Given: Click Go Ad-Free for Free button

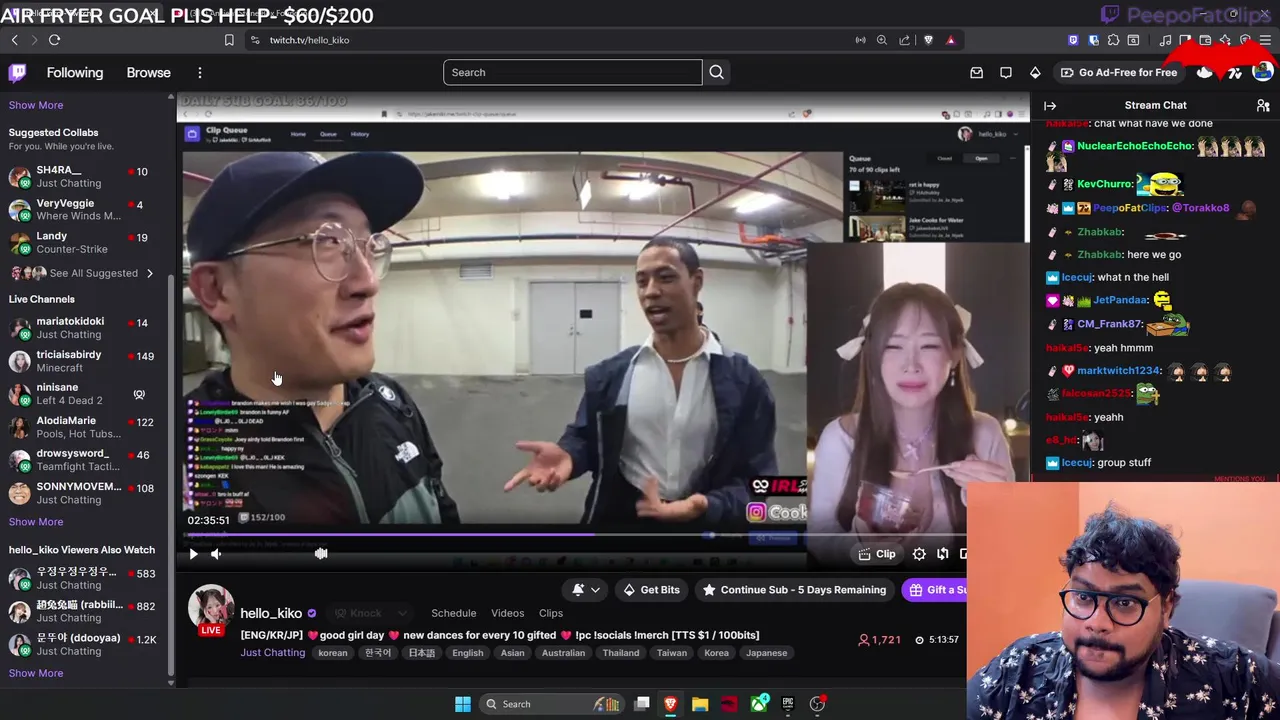Looking at the screenshot, I should pyautogui.click(x=1119, y=72).
